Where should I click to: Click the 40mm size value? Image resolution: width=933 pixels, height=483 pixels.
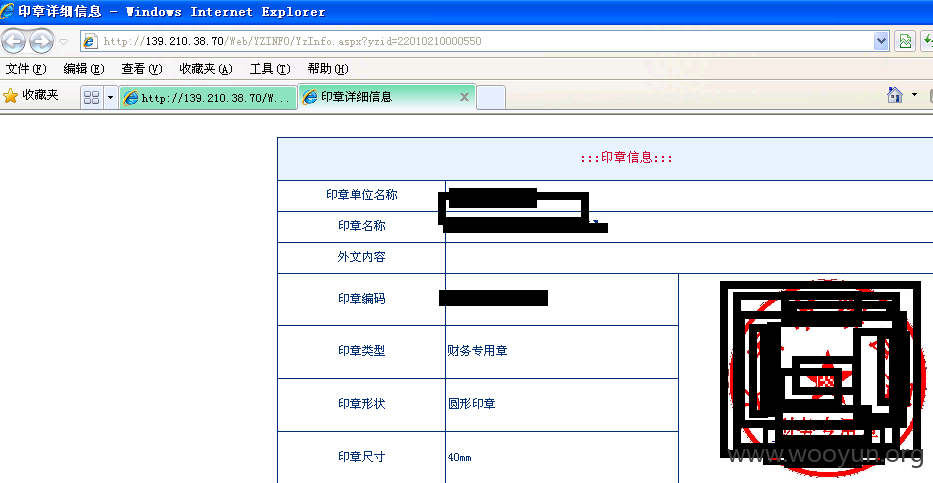click(459, 457)
